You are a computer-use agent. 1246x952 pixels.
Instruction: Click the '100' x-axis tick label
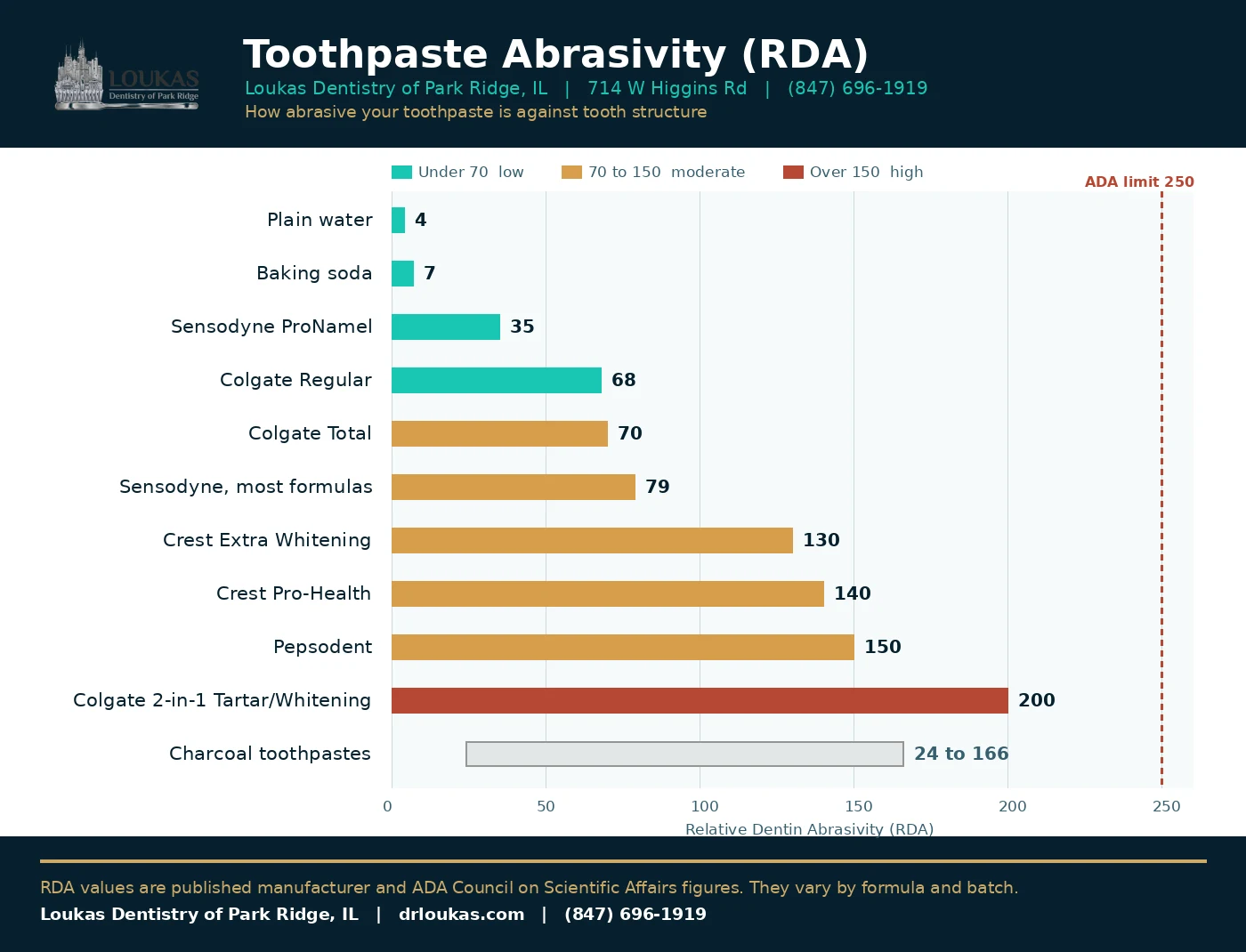point(705,807)
